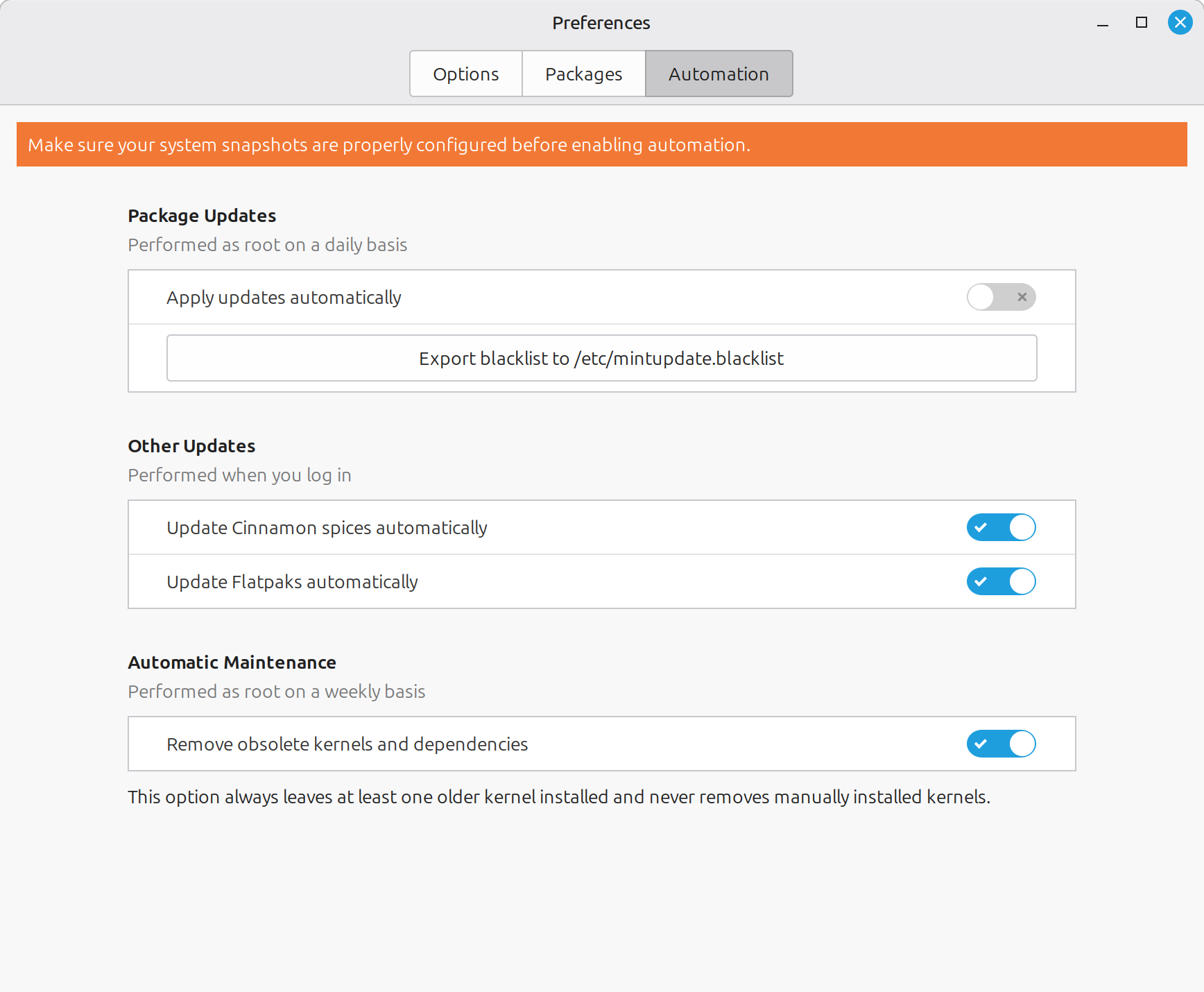Click the Automatic Maintenance heading
The height and width of the screenshot is (992, 1204).
click(x=232, y=662)
